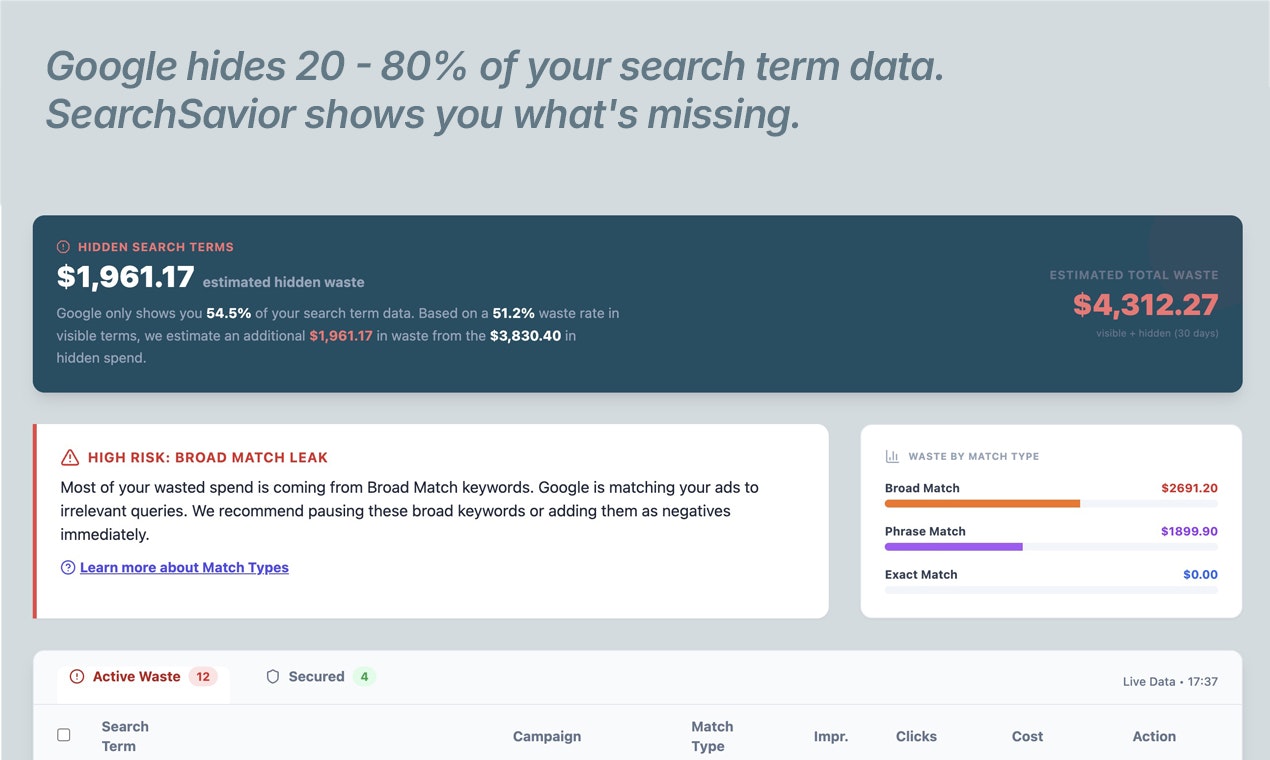The height and width of the screenshot is (760, 1270).
Task: Toggle the select-all checkbox in the table header
Action: 63,734
